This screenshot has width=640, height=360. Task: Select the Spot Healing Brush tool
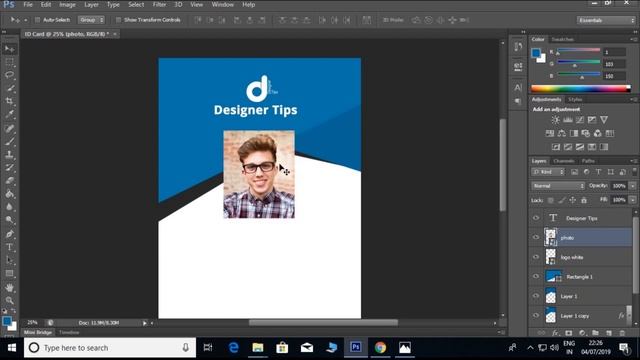tap(9, 129)
